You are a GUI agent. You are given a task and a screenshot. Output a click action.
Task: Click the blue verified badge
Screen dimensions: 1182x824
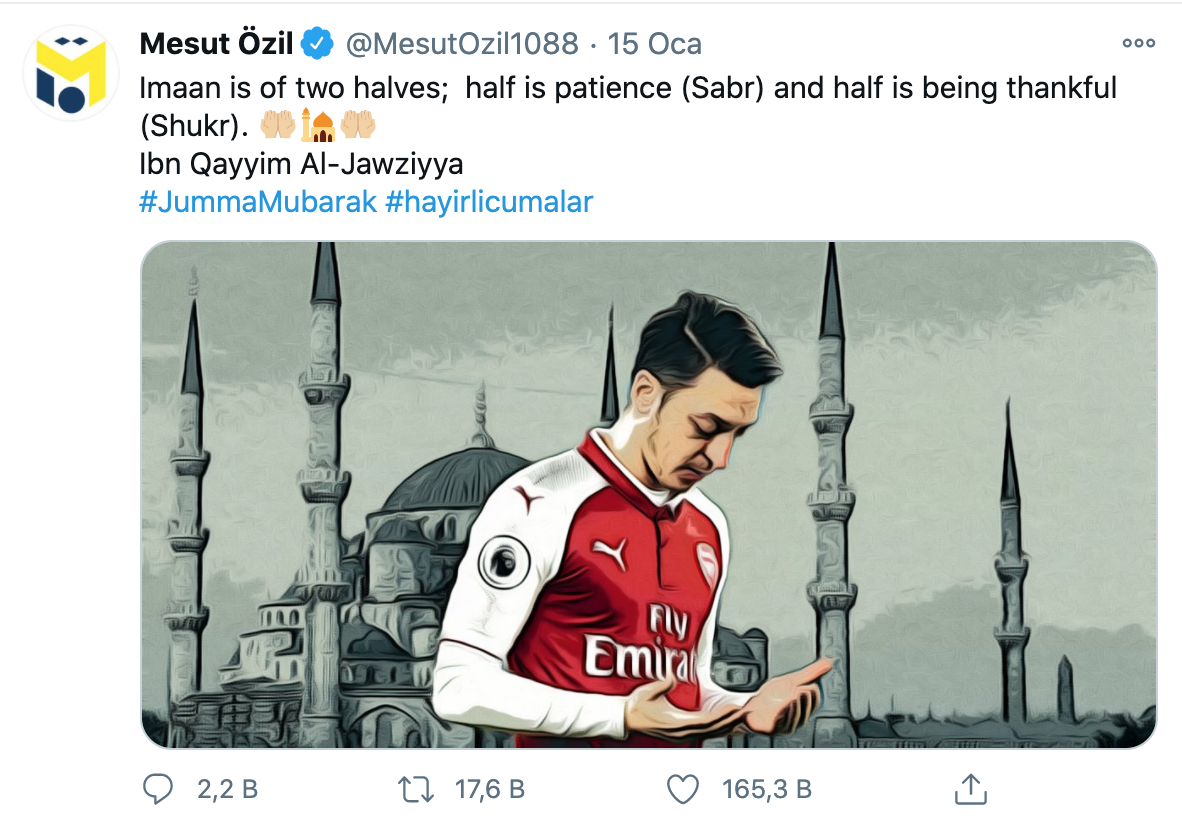coord(318,44)
